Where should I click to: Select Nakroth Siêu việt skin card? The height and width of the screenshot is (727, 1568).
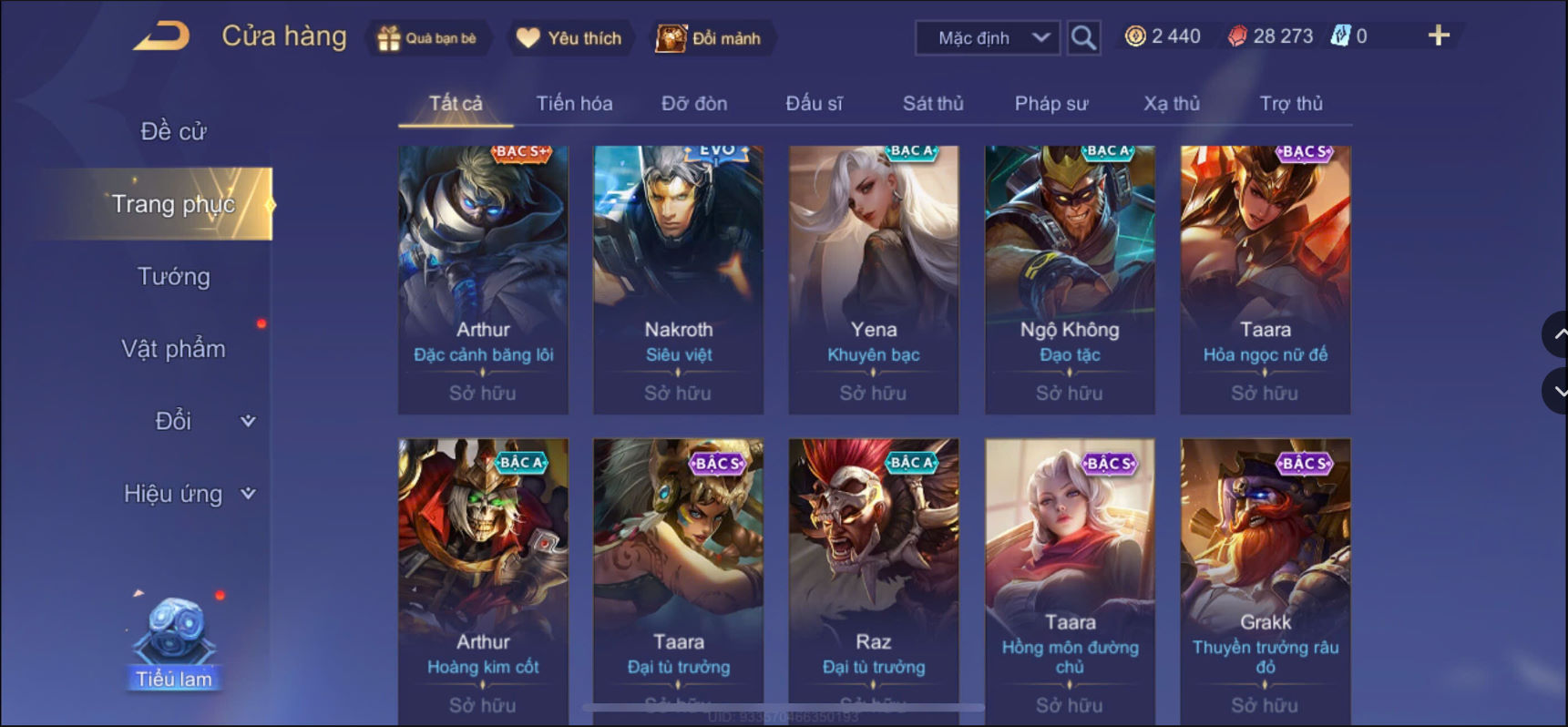pyautogui.click(x=679, y=280)
